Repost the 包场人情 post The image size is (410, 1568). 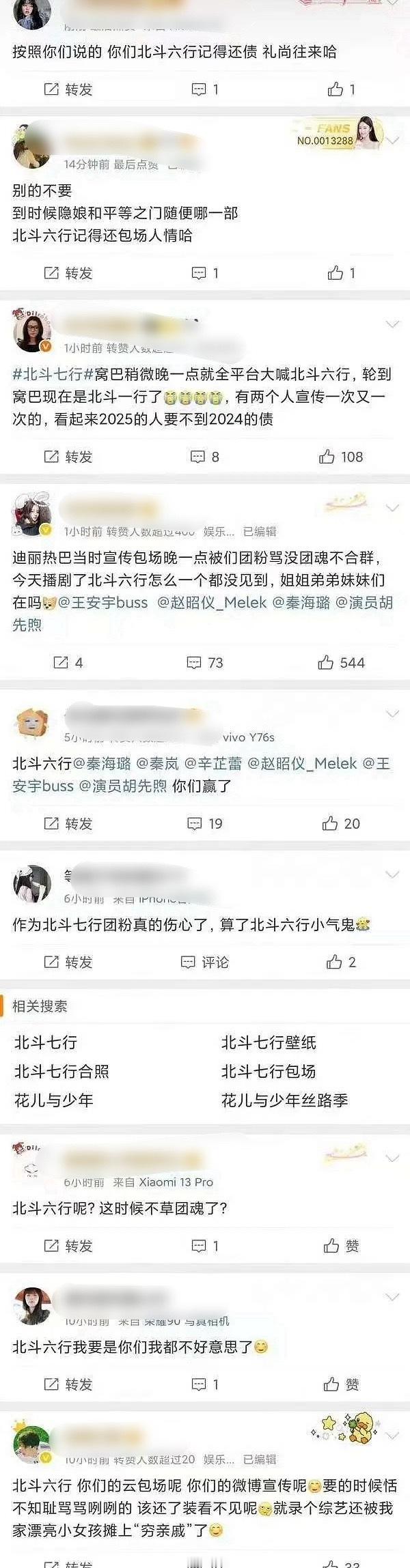pos(68,273)
